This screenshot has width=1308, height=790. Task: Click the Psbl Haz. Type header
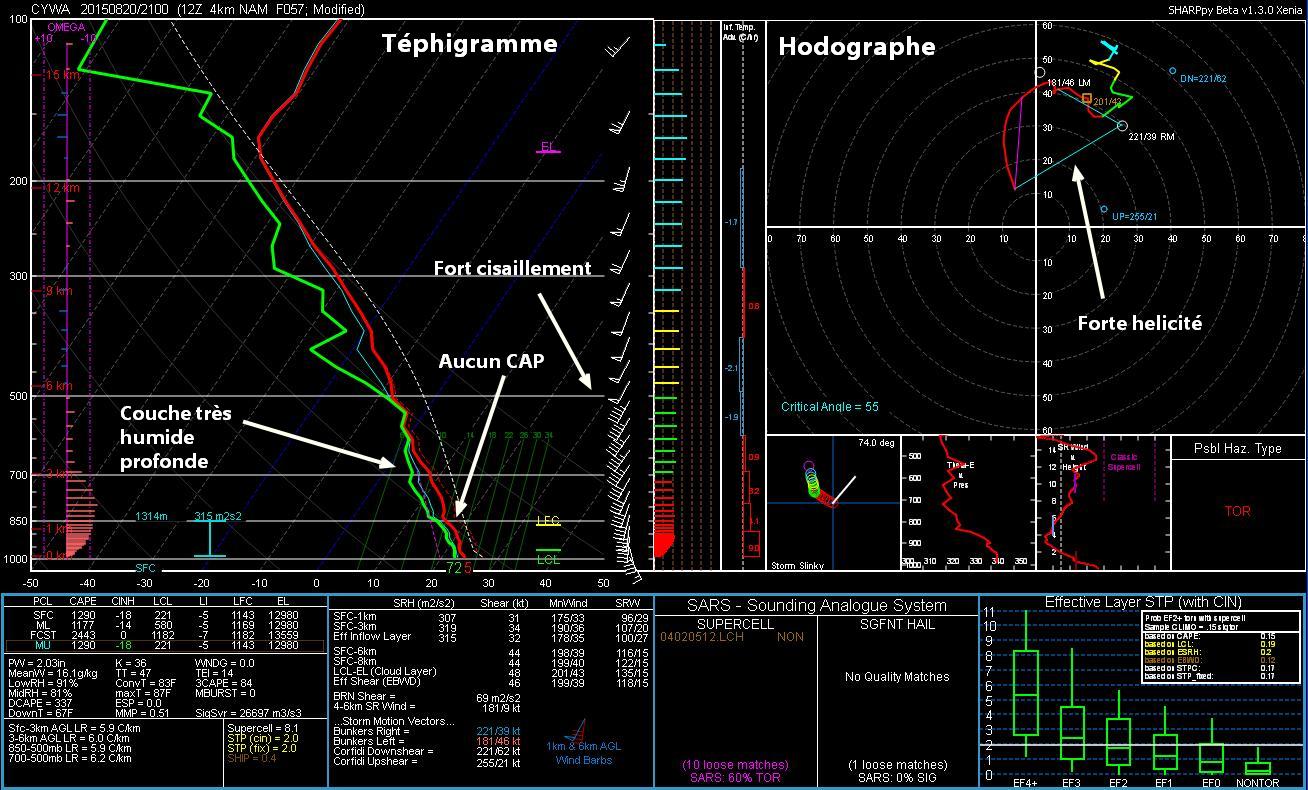[x=1237, y=449]
